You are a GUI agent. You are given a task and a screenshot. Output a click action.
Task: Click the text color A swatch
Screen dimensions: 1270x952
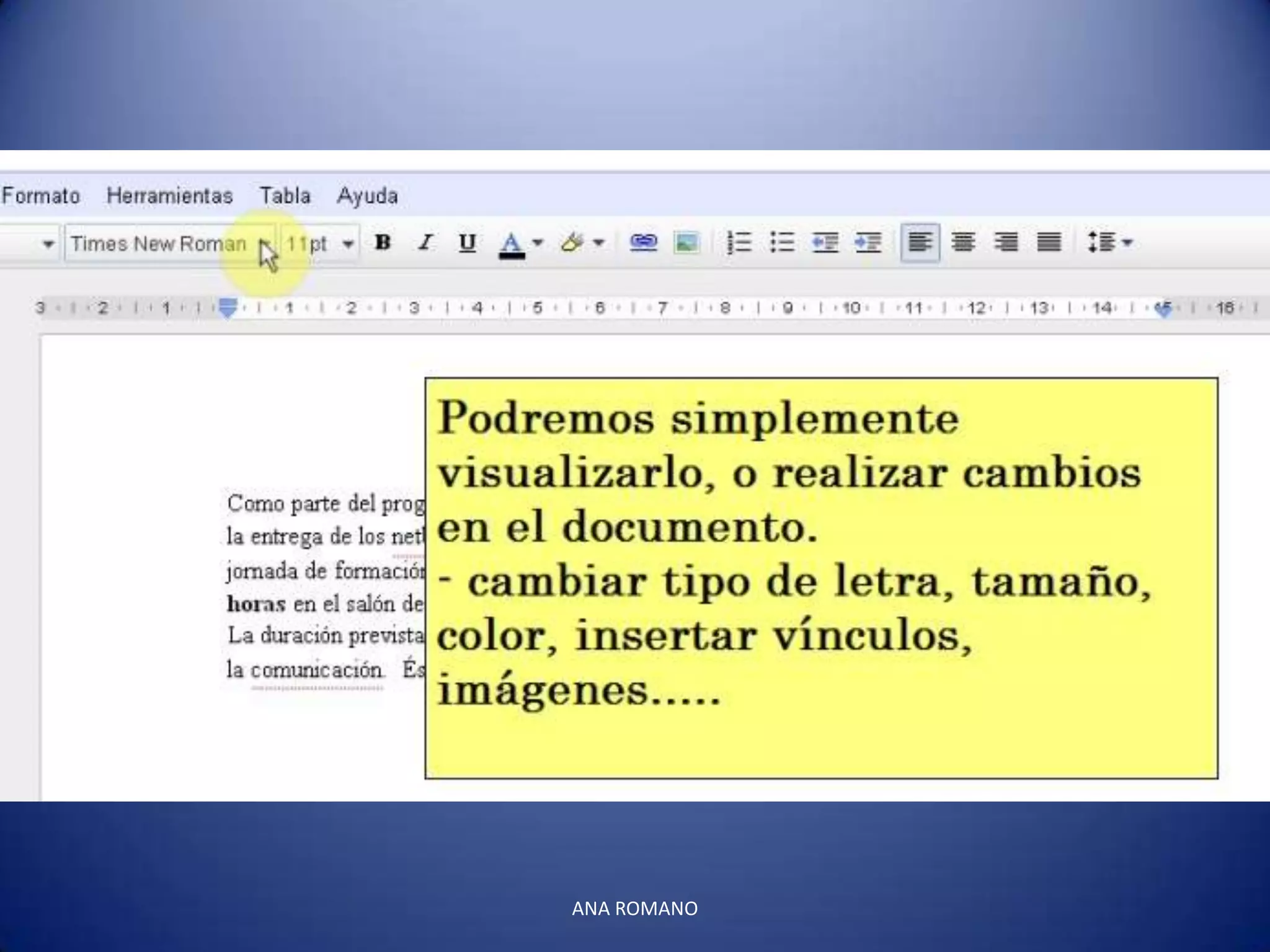(512, 244)
